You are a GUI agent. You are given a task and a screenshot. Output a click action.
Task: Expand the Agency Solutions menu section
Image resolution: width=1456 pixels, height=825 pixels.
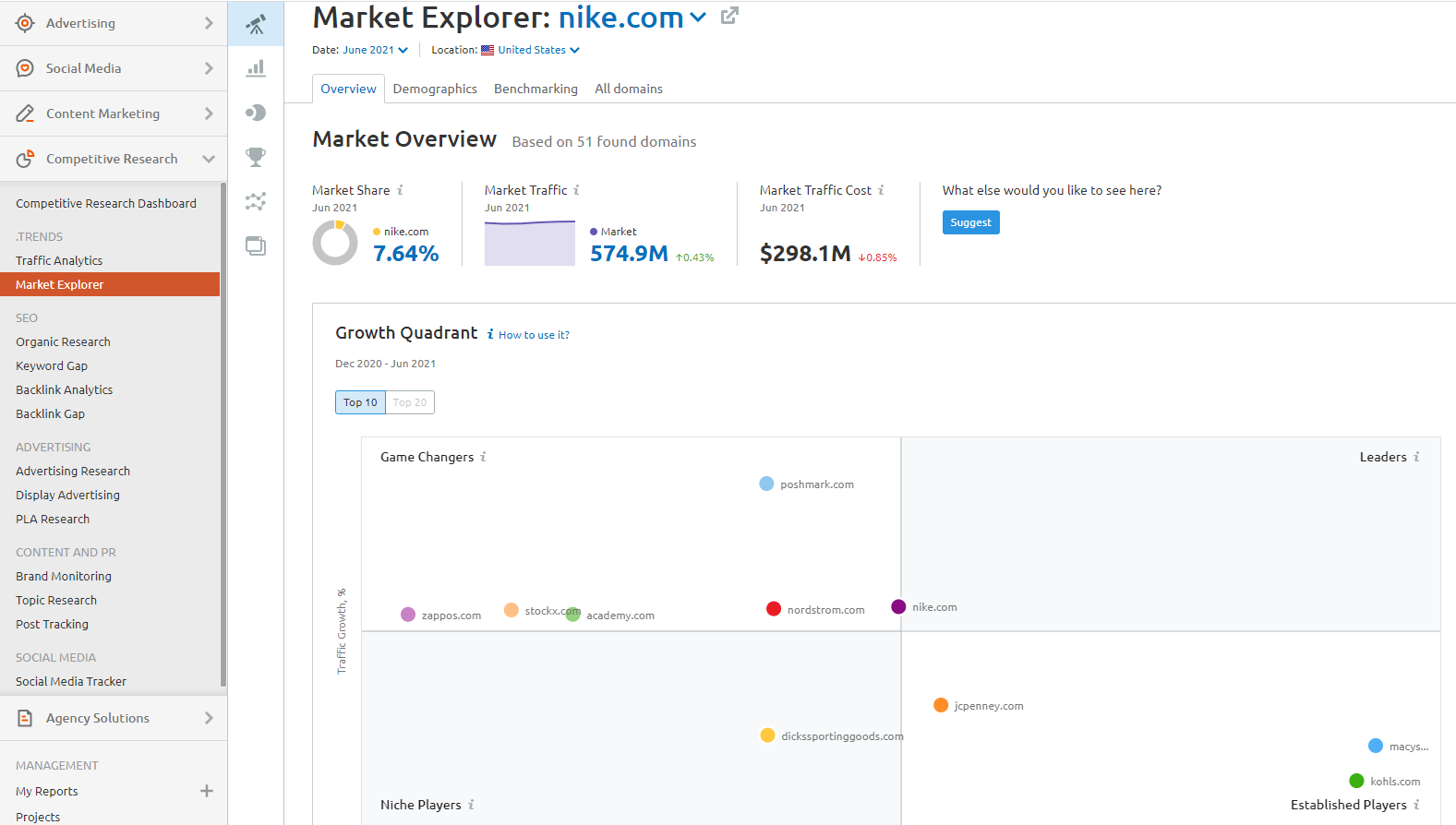(x=209, y=718)
